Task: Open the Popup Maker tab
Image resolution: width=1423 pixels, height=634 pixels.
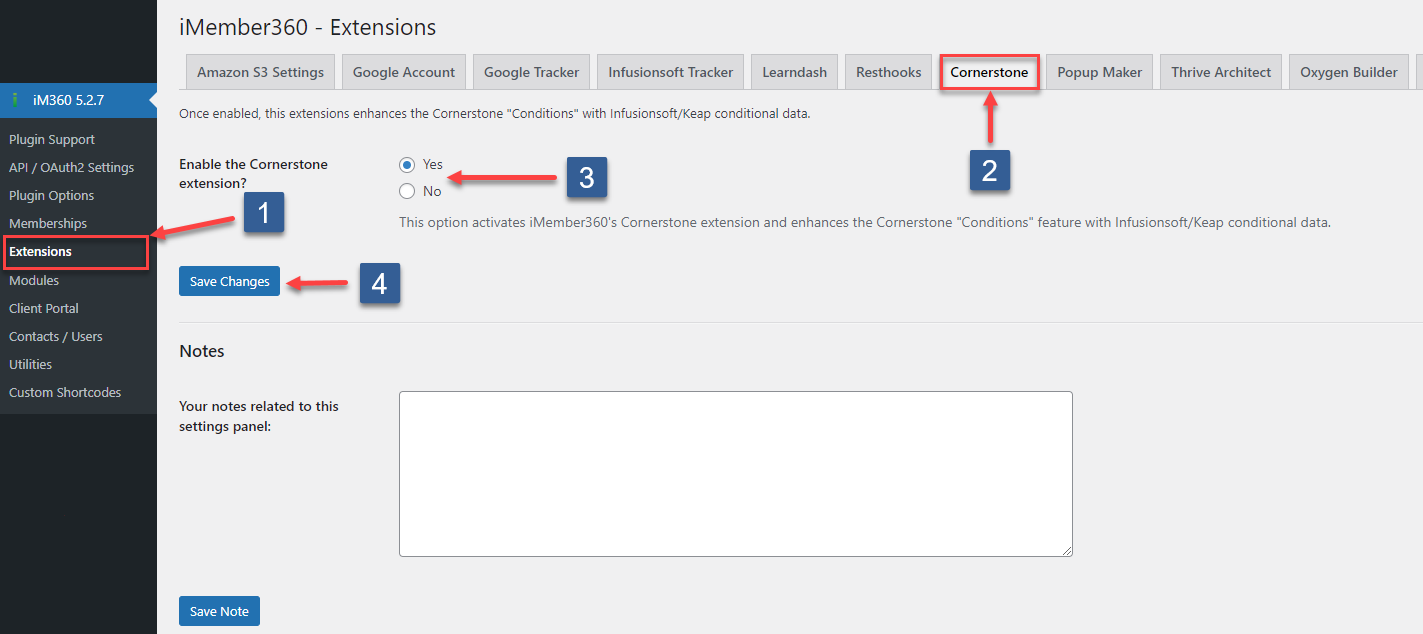Action: pyautogui.click(x=1098, y=71)
